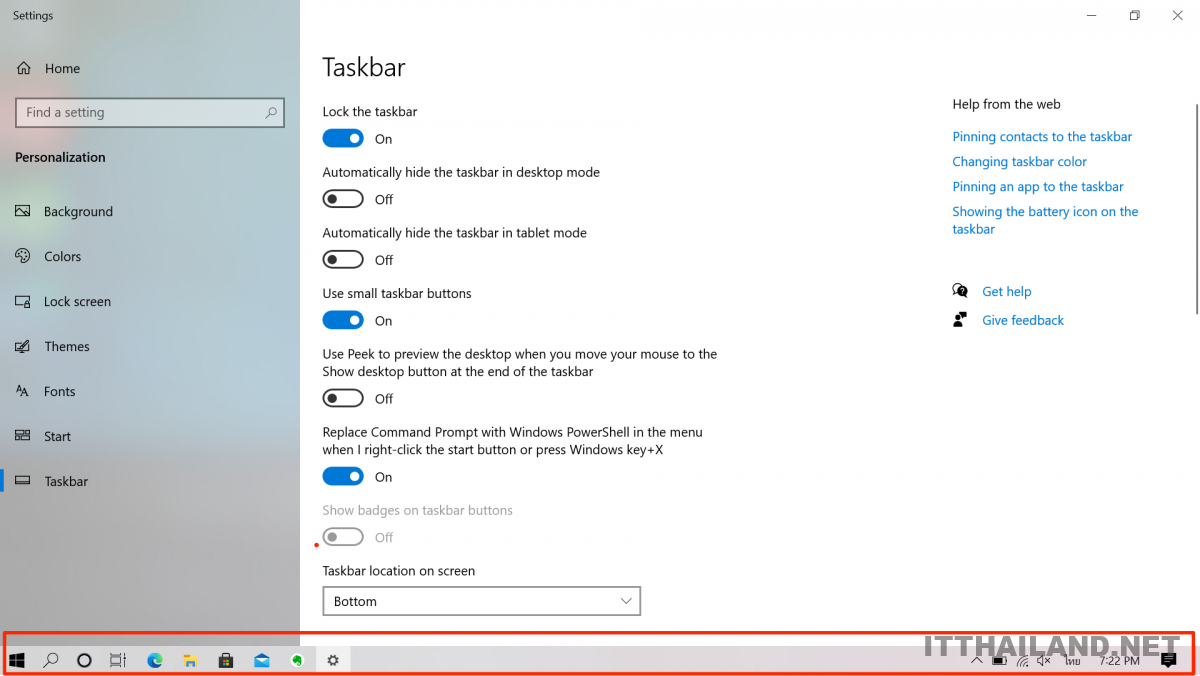Enable Peek desktop preview toggle
Screen dimensions: 1200x676
(x=343, y=398)
